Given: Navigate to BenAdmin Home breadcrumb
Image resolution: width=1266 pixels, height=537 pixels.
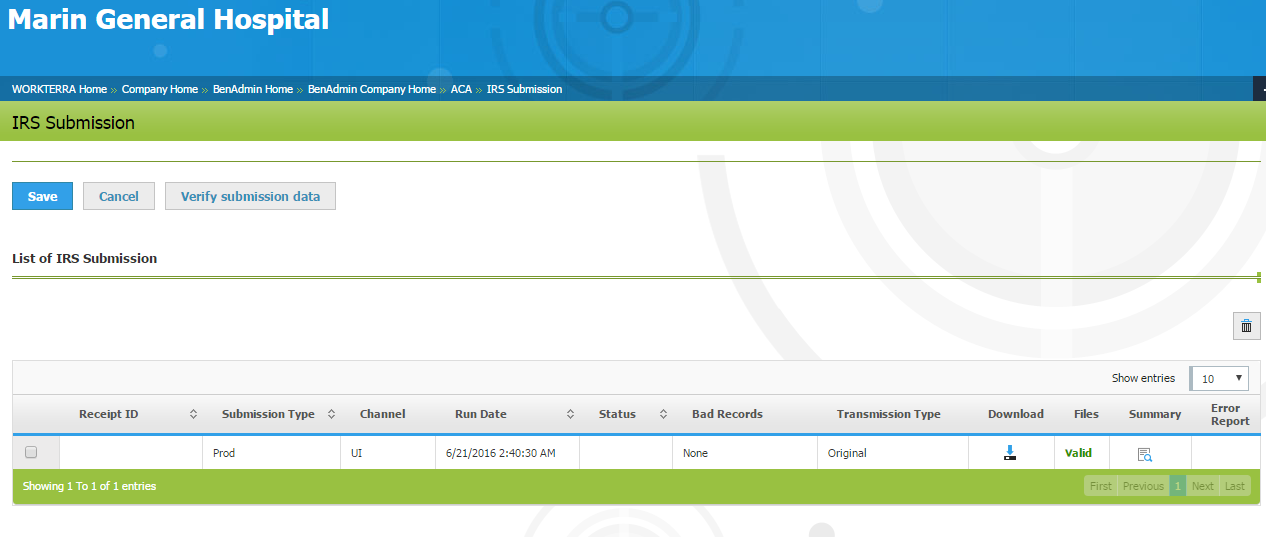Looking at the screenshot, I should pos(253,89).
